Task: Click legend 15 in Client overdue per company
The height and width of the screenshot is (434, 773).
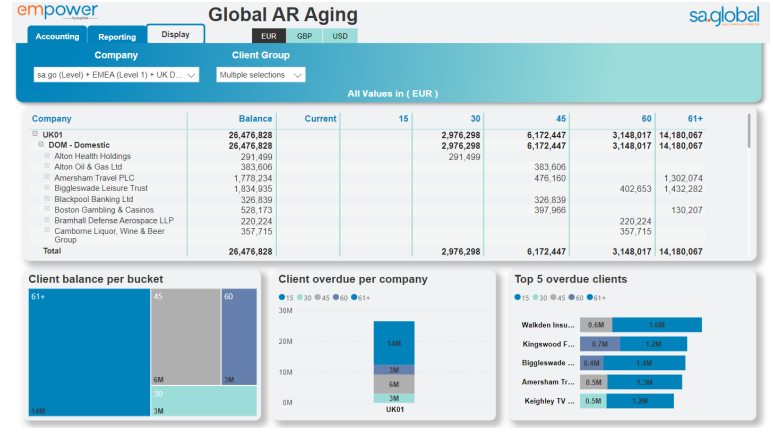Action: [x=286, y=297]
